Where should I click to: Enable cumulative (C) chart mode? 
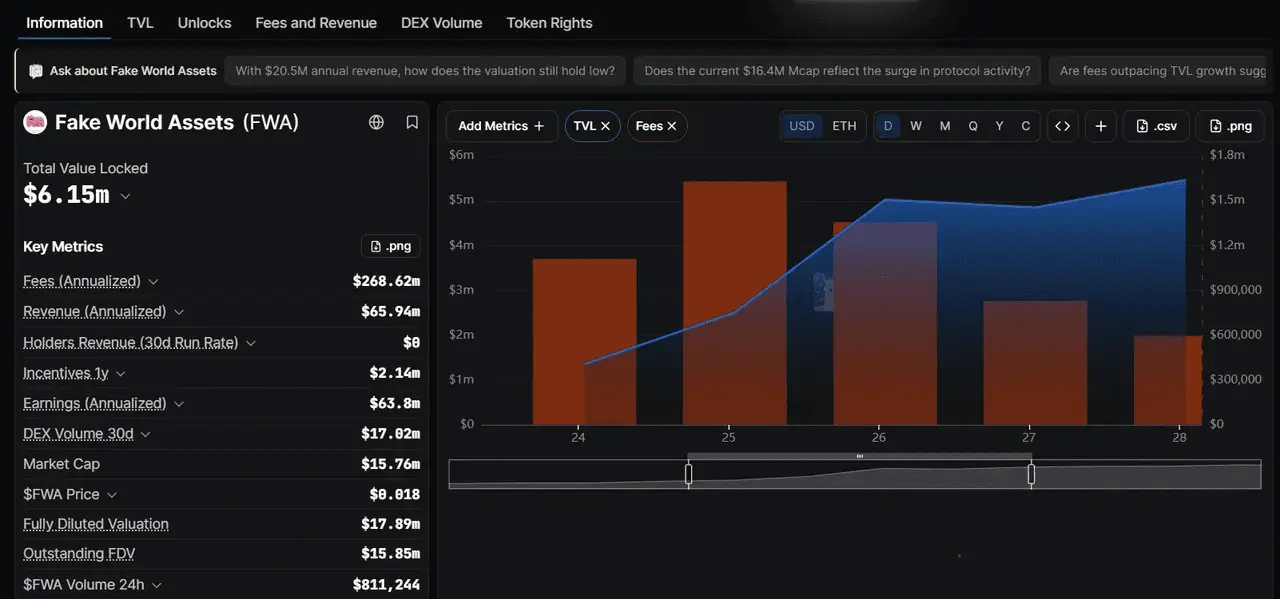pos(1025,126)
